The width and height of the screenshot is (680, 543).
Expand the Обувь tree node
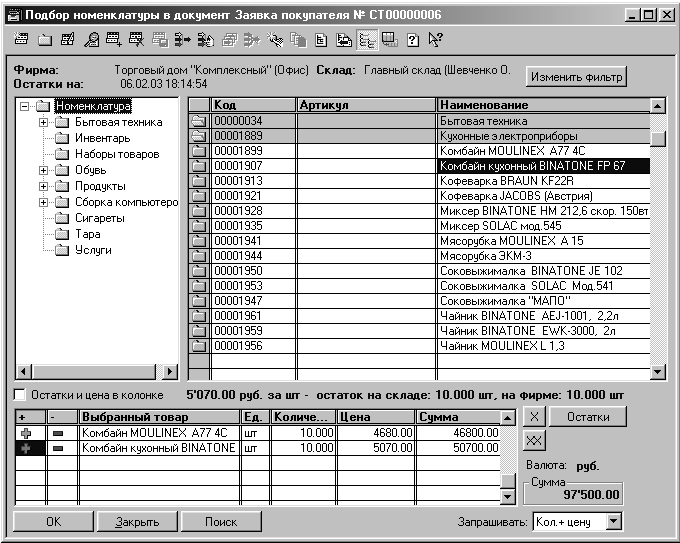point(43,170)
